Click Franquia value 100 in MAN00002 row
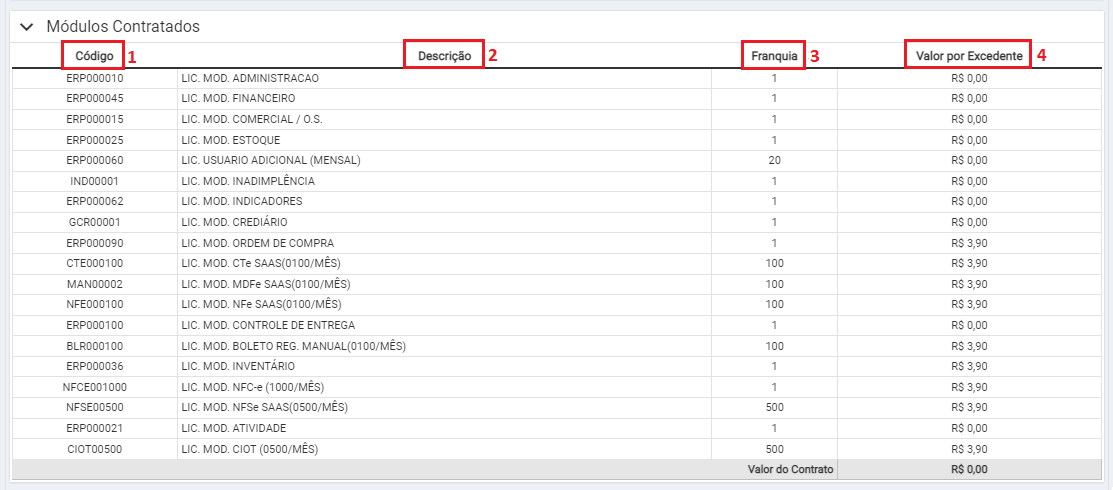1113x490 pixels. (774, 284)
